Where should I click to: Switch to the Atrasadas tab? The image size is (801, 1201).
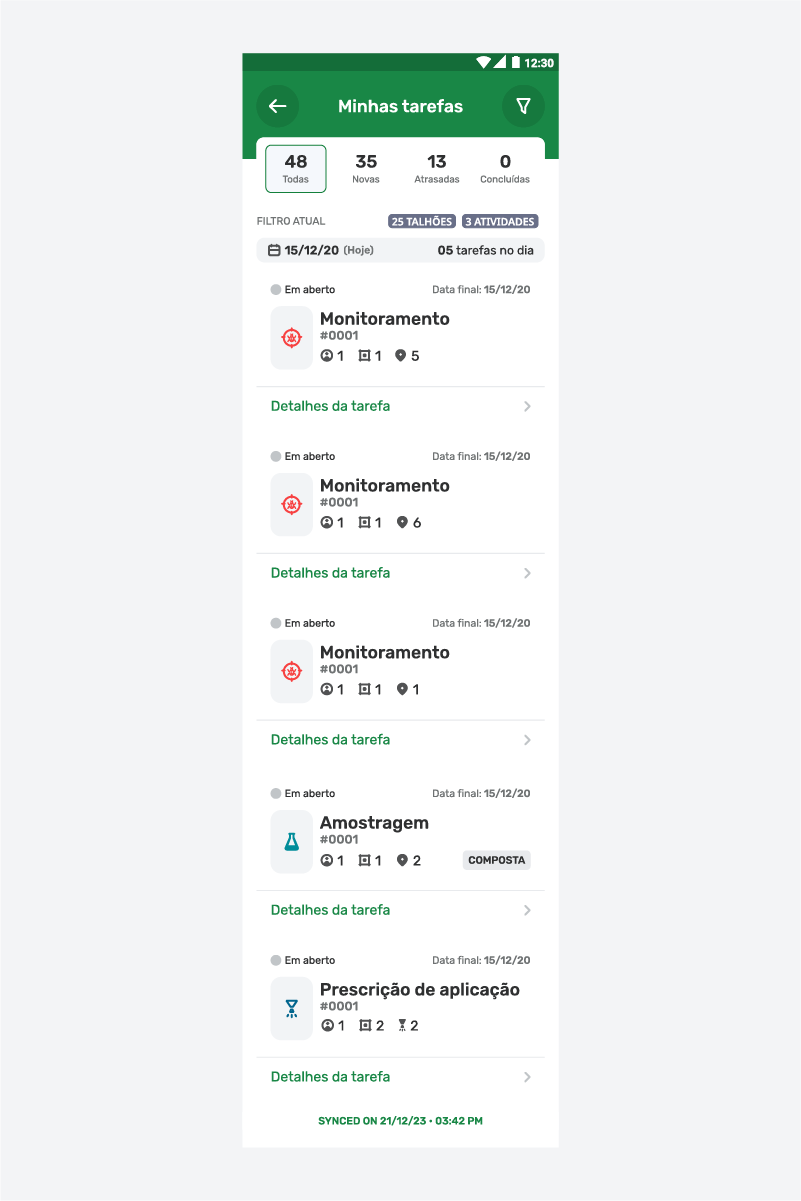tap(437, 169)
